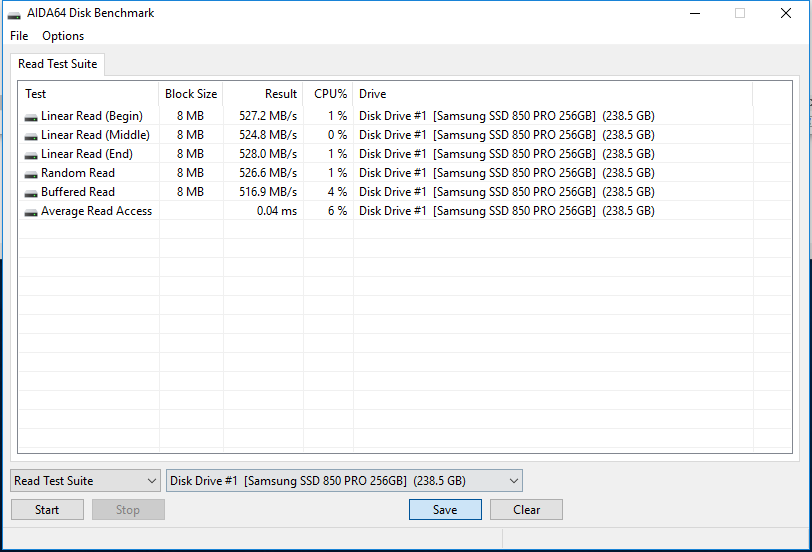Click the 0 % CPU value for Linear Read (Middle)
This screenshot has width=812, height=552.
pyautogui.click(x=337, y=135)
